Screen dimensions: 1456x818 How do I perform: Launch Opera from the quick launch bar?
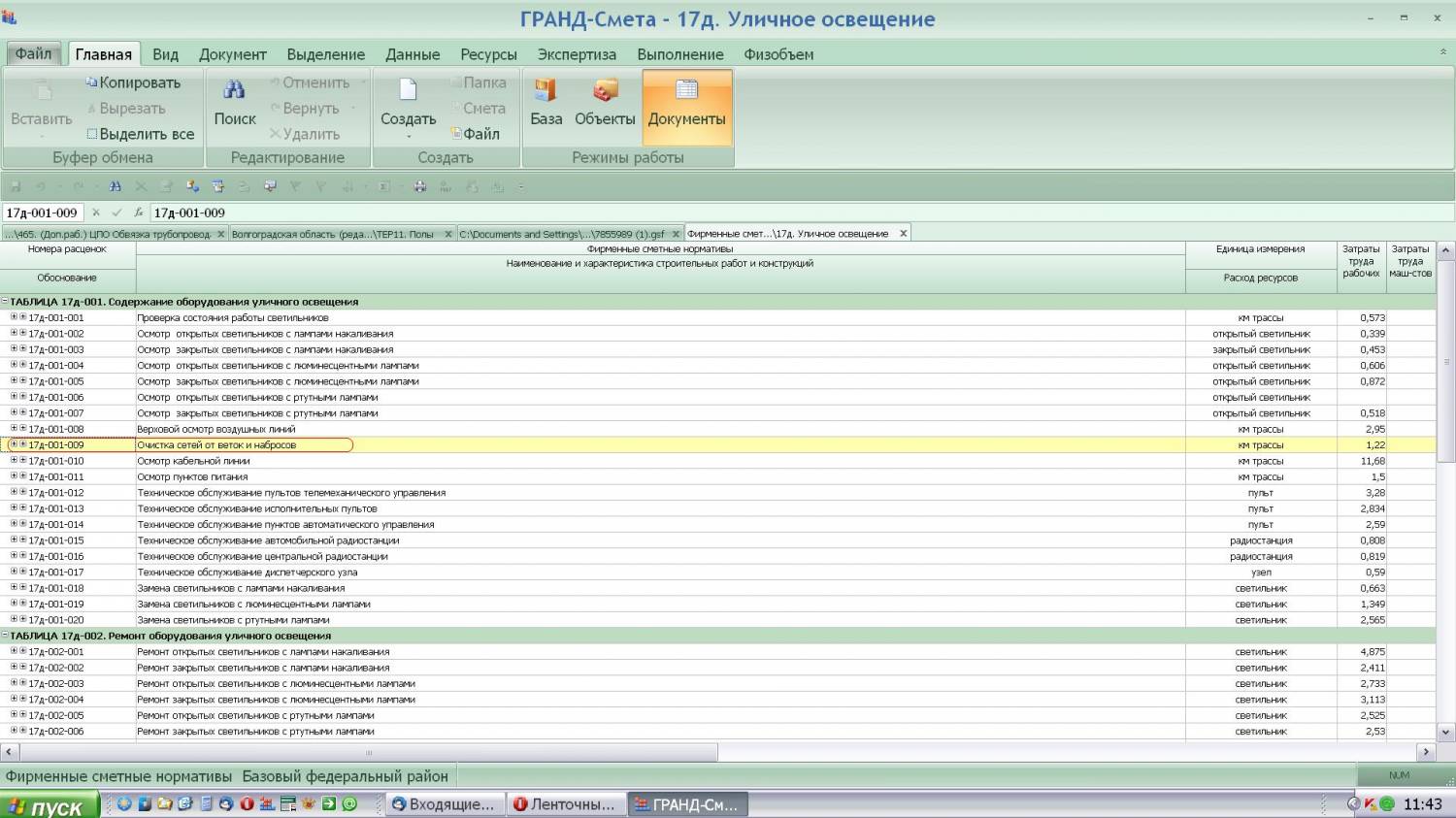point(247,803)
